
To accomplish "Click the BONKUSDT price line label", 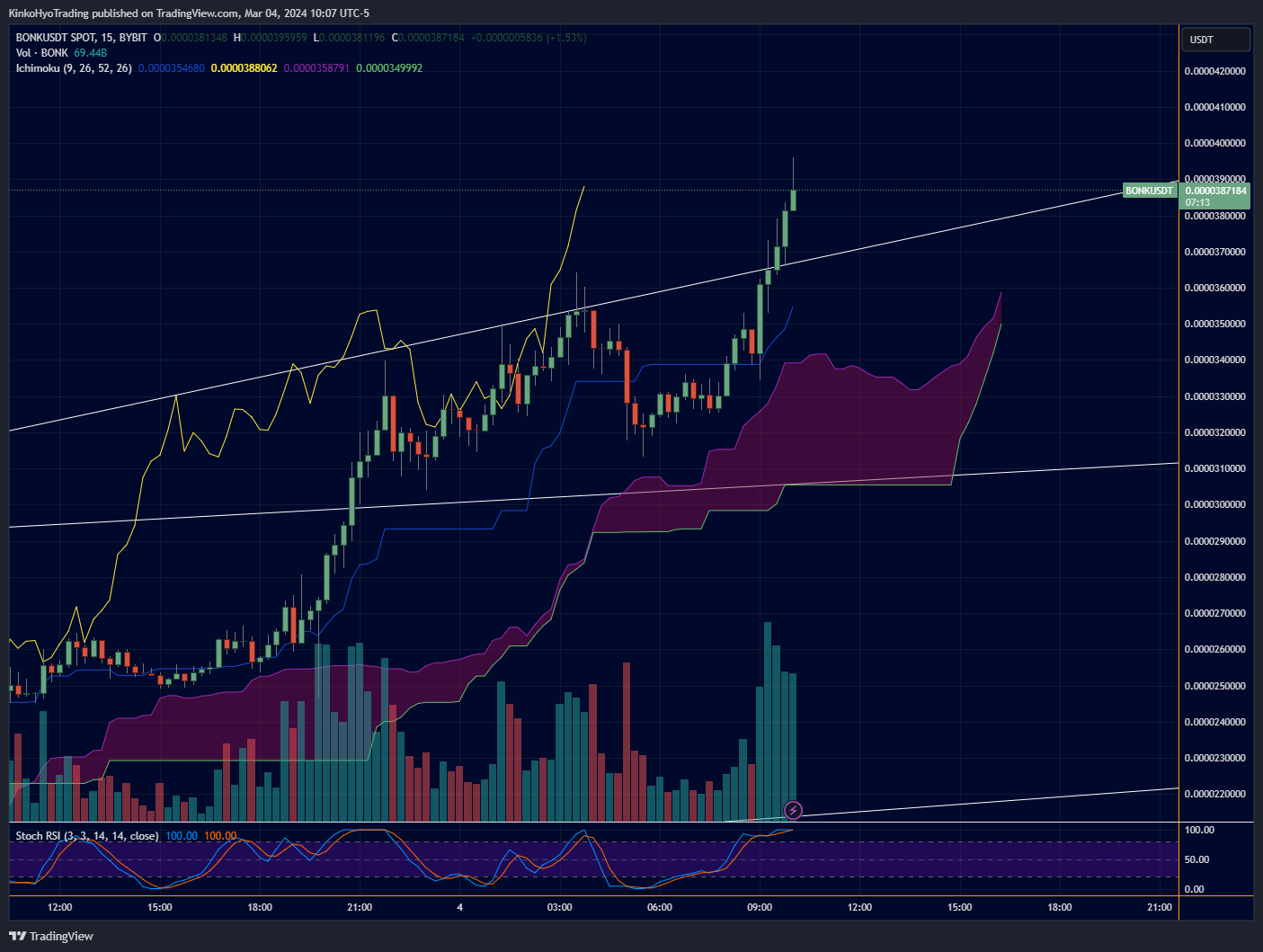I will click(1149, 191).
